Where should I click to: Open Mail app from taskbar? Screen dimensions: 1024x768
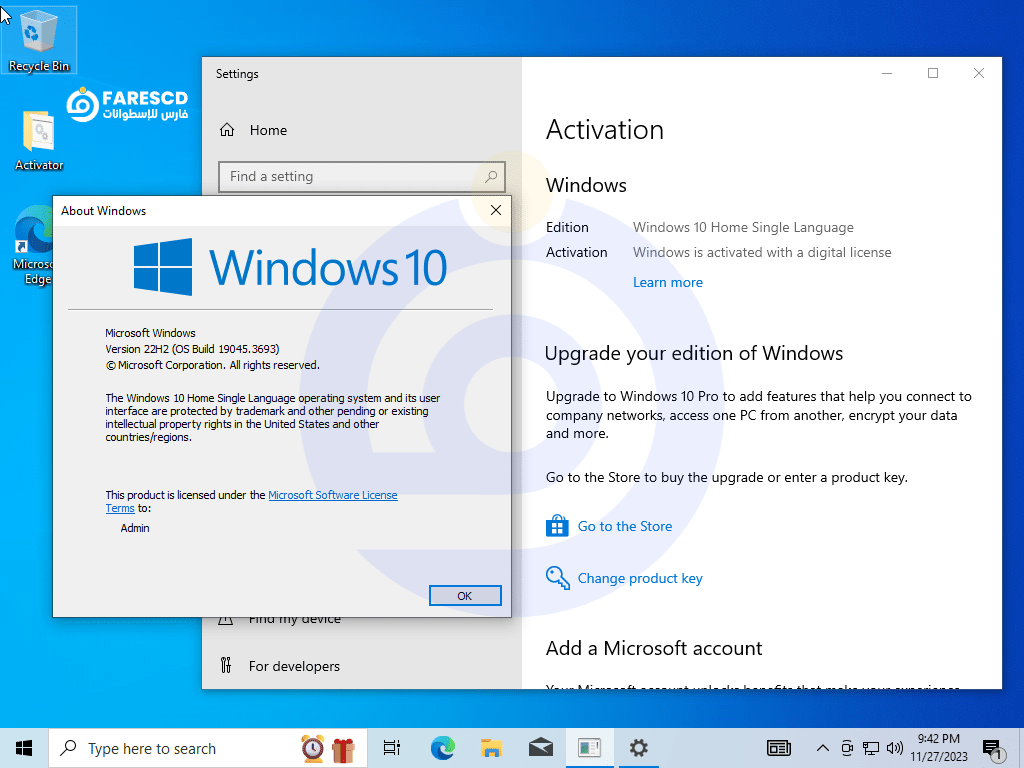(x=541, y=748)
